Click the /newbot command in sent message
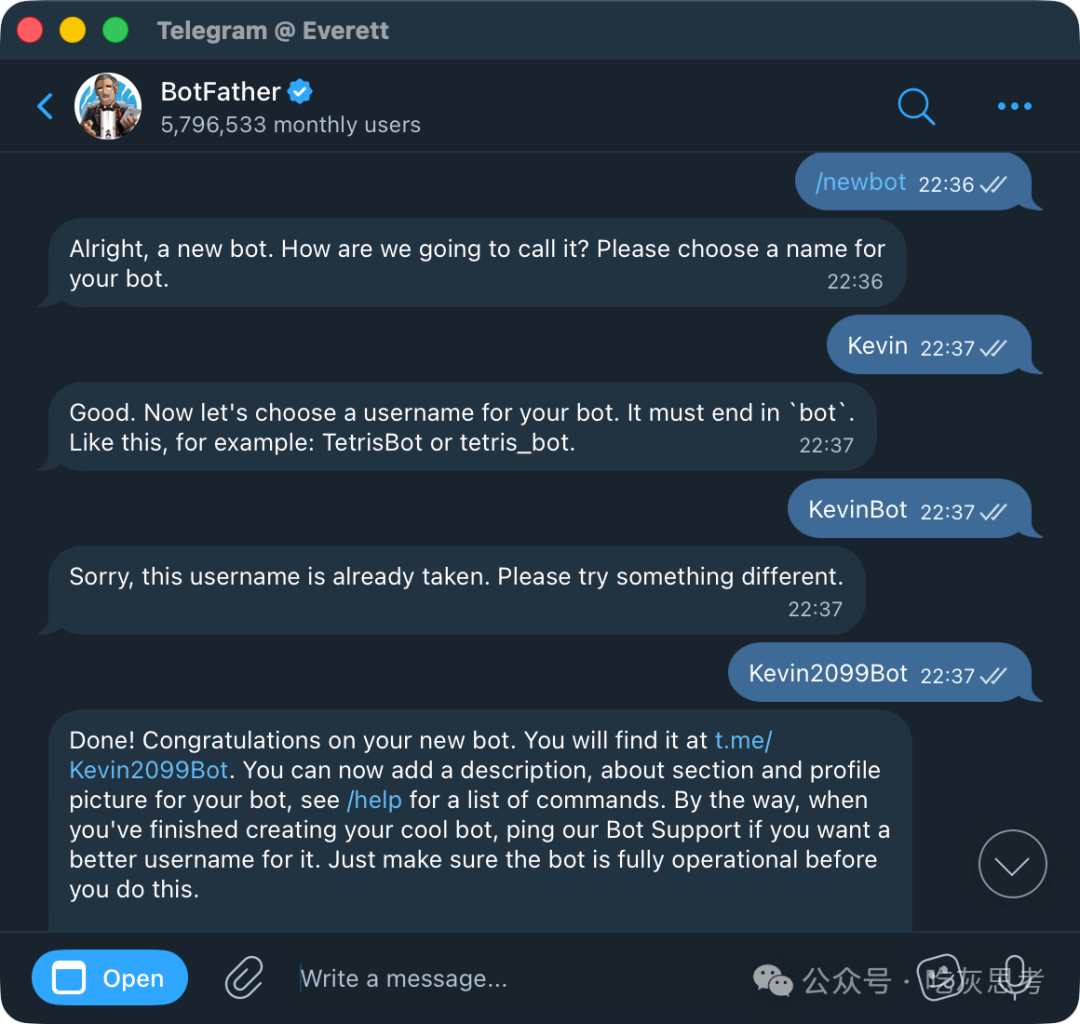The width and height of the screenshot is (1080, 1024). [x=861, y=182]
